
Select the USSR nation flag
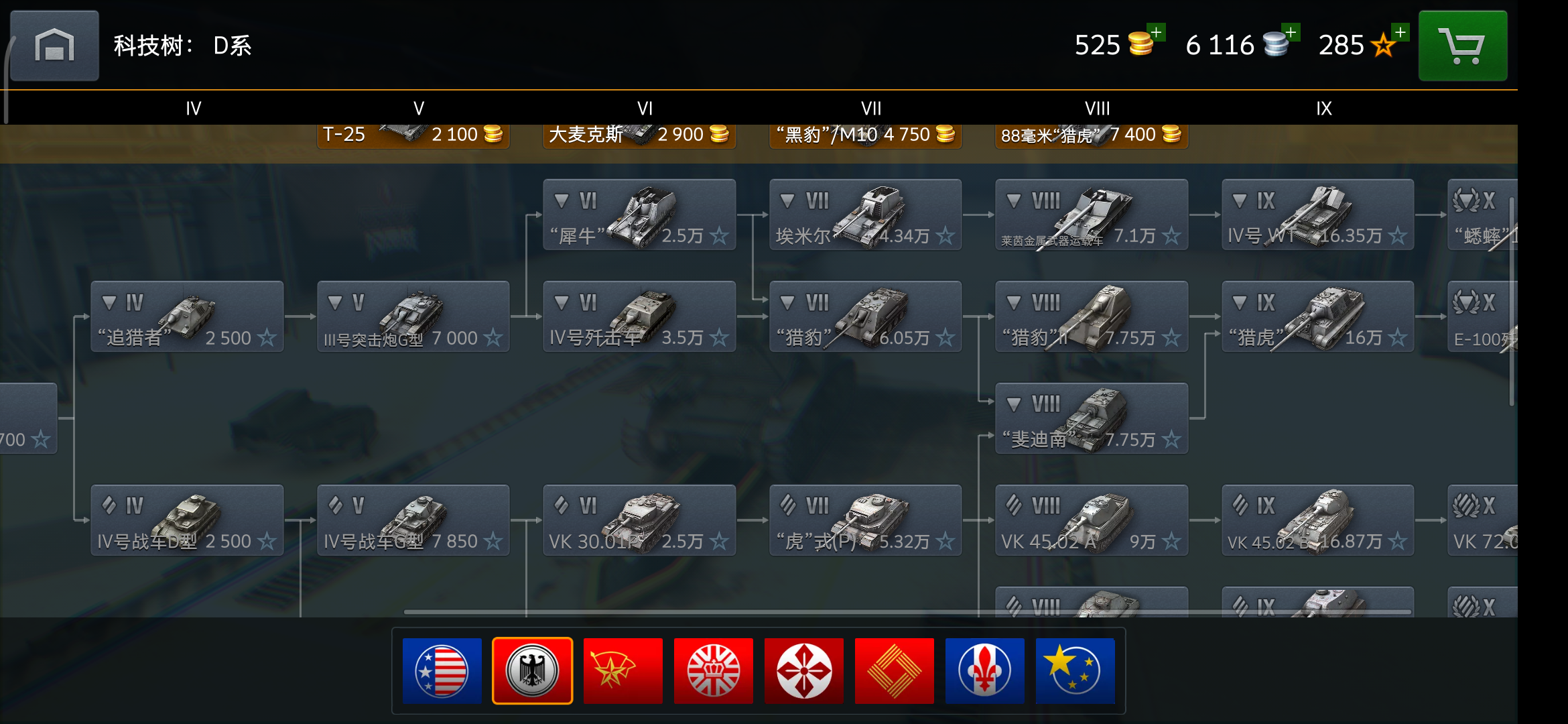(623, 670)
